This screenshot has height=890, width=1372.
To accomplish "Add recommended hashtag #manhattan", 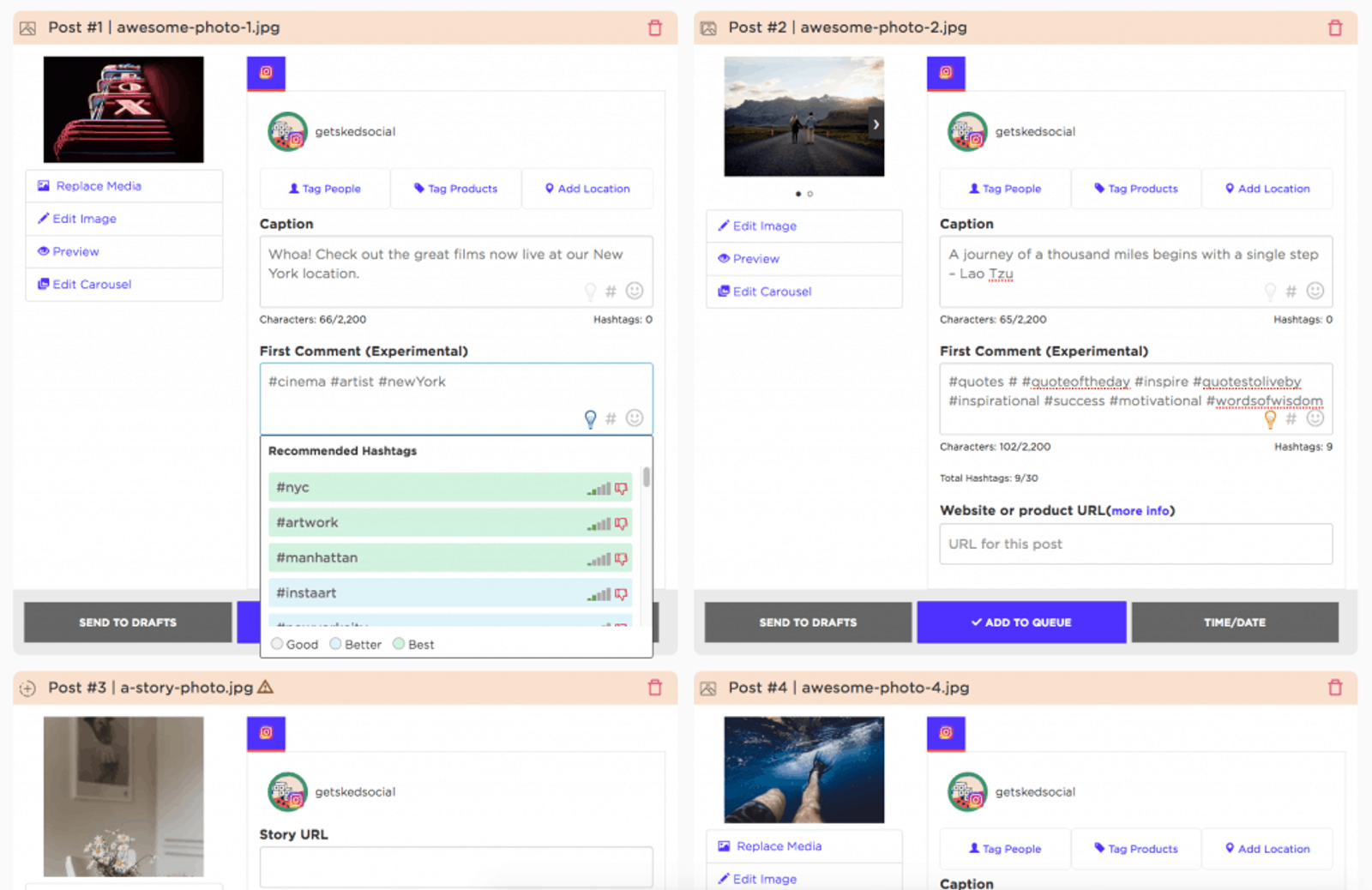I will [x=450, y=557].
